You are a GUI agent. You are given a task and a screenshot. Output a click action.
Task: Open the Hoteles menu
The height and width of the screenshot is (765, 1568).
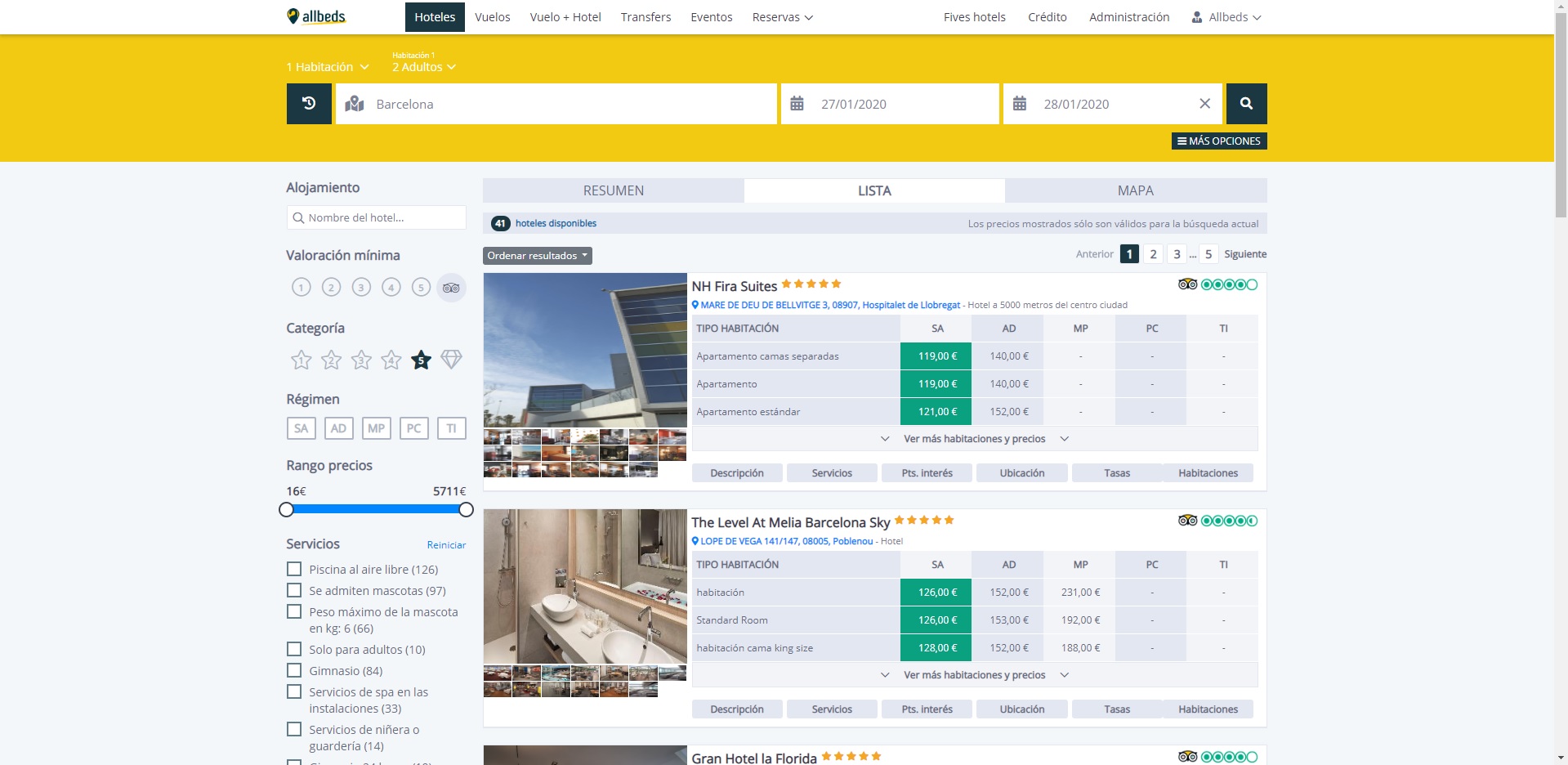pyautogui.click(x=435, y=17)
